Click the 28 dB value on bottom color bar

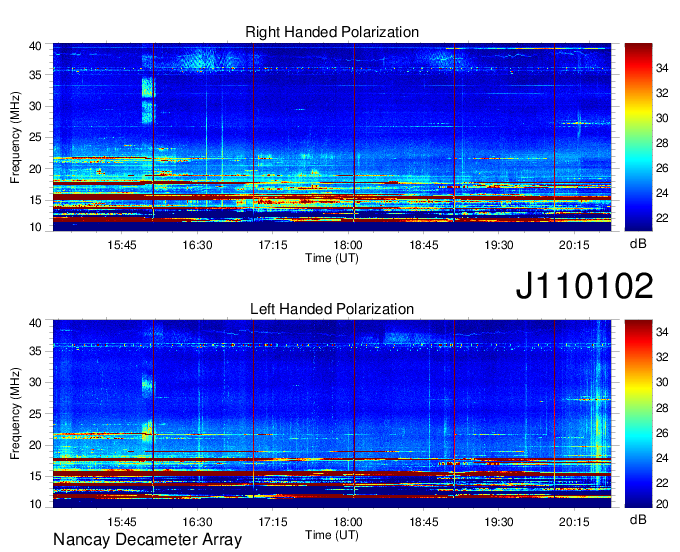click(x=662, y=408)
